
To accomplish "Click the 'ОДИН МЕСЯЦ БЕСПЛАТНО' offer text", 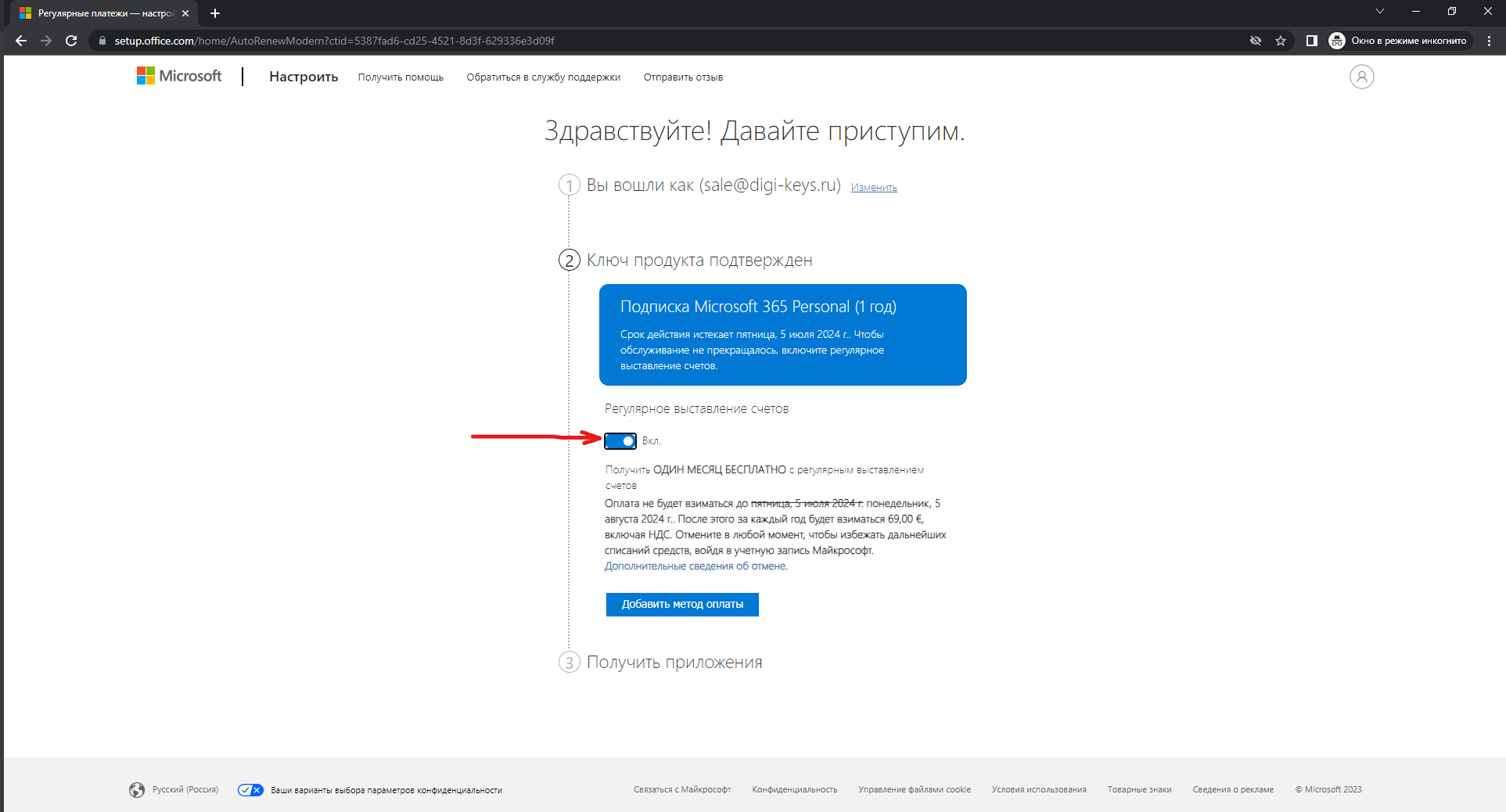I will [x=720, y=470].
